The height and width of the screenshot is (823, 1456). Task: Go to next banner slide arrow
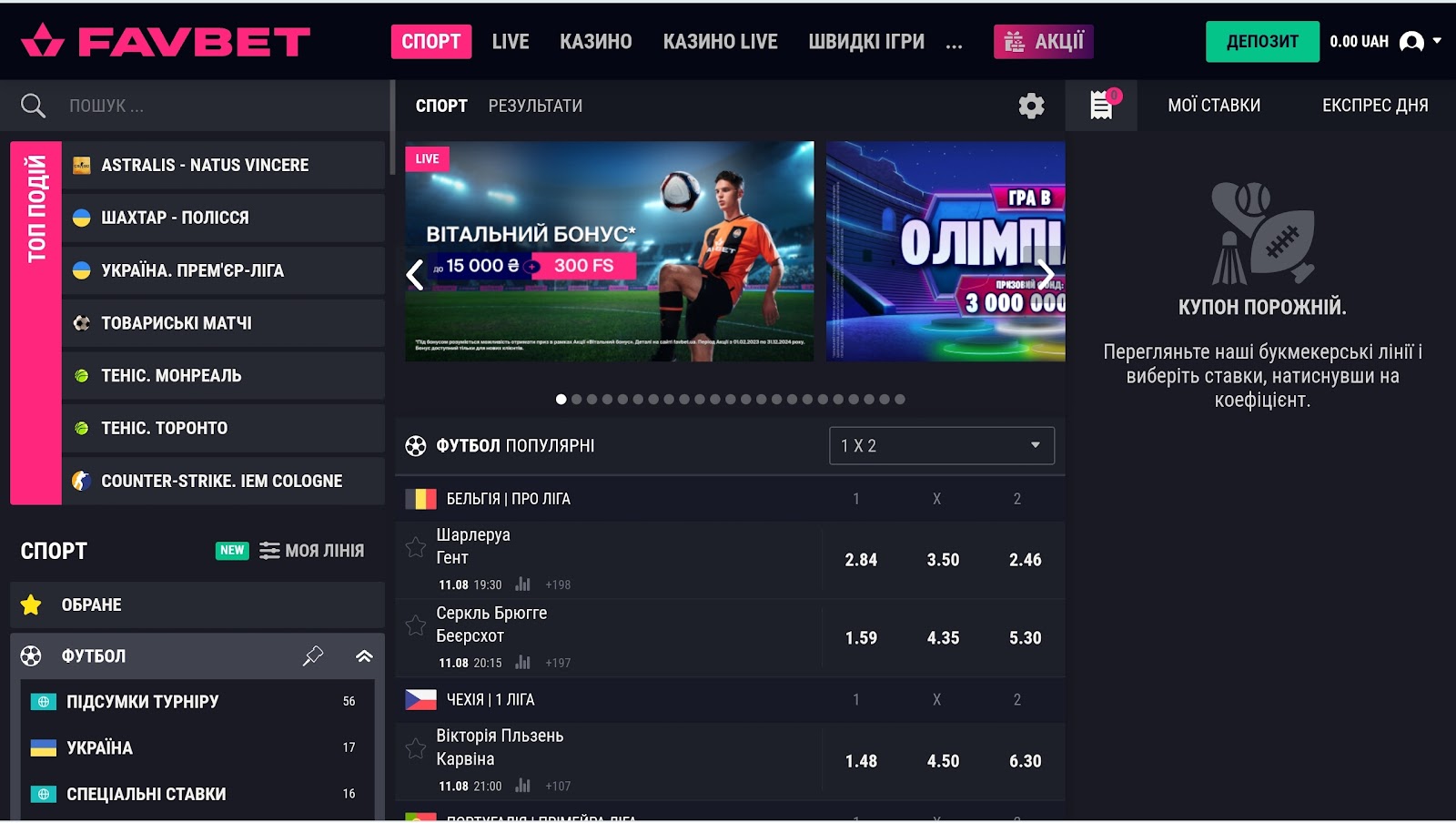click(1046, 274)
